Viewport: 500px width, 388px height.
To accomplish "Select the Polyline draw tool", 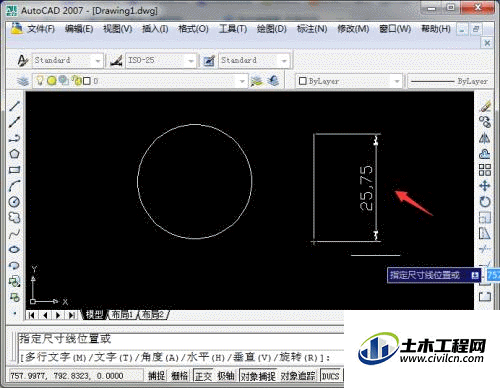I will tap(14, 138).
